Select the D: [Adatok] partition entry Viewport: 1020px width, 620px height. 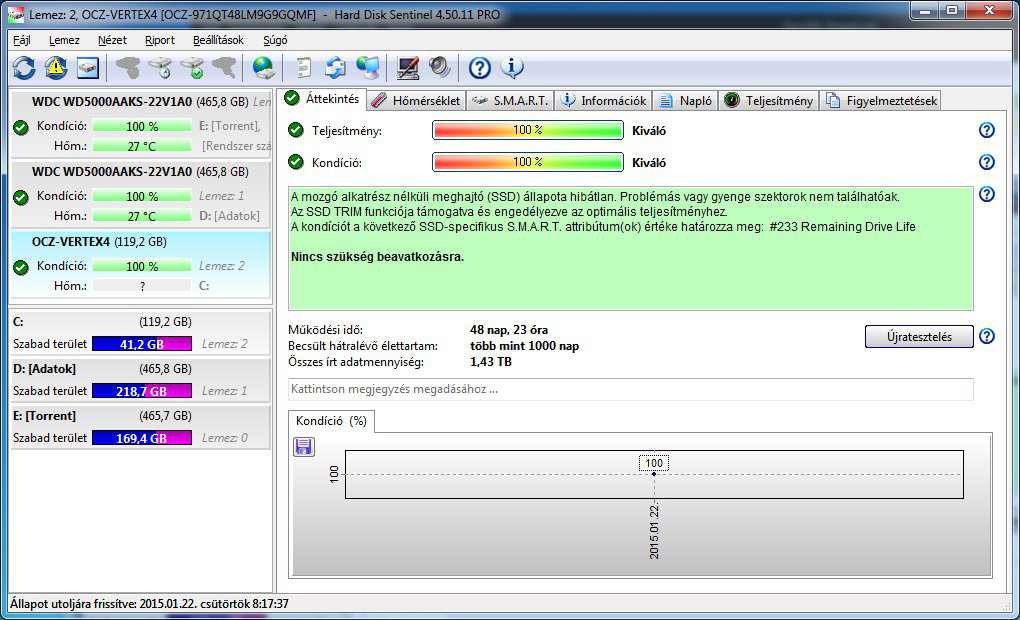click(x=141, y=380)
